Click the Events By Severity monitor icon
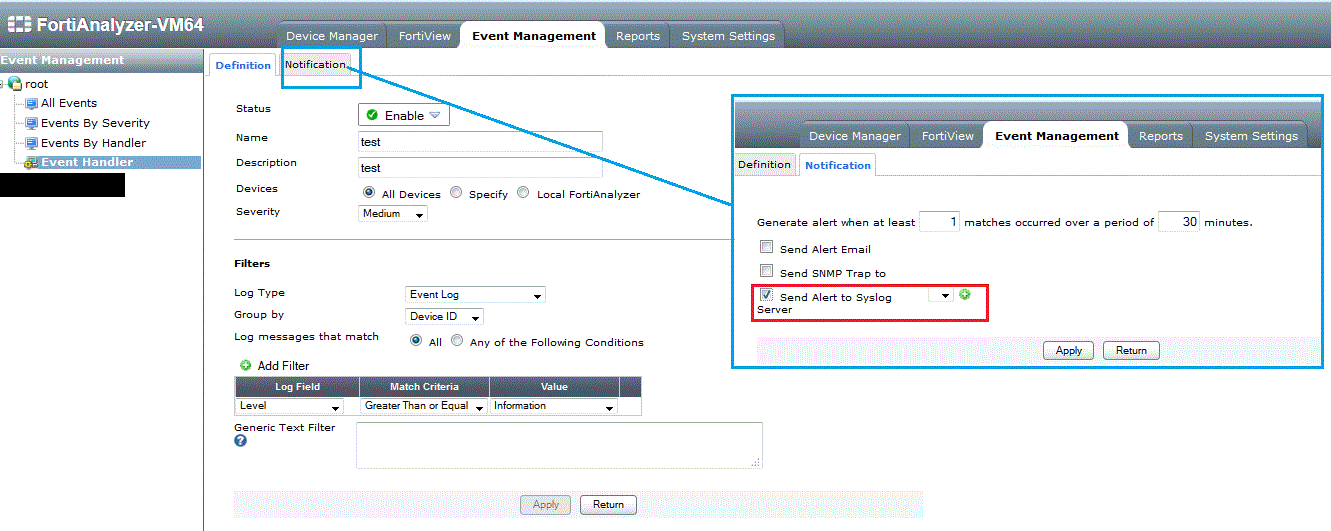The height and width of the screenshot is (531, 1331). [31, 123]
